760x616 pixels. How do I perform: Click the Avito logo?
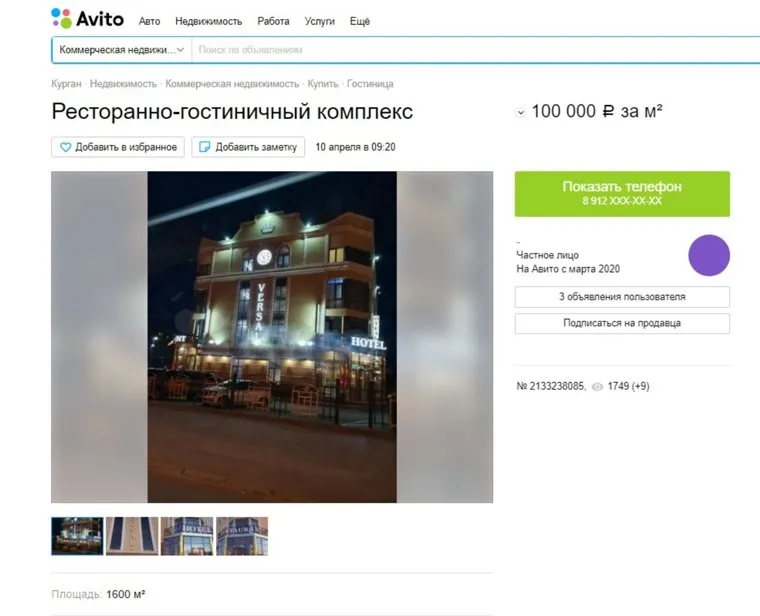click(x=87, y=19)
